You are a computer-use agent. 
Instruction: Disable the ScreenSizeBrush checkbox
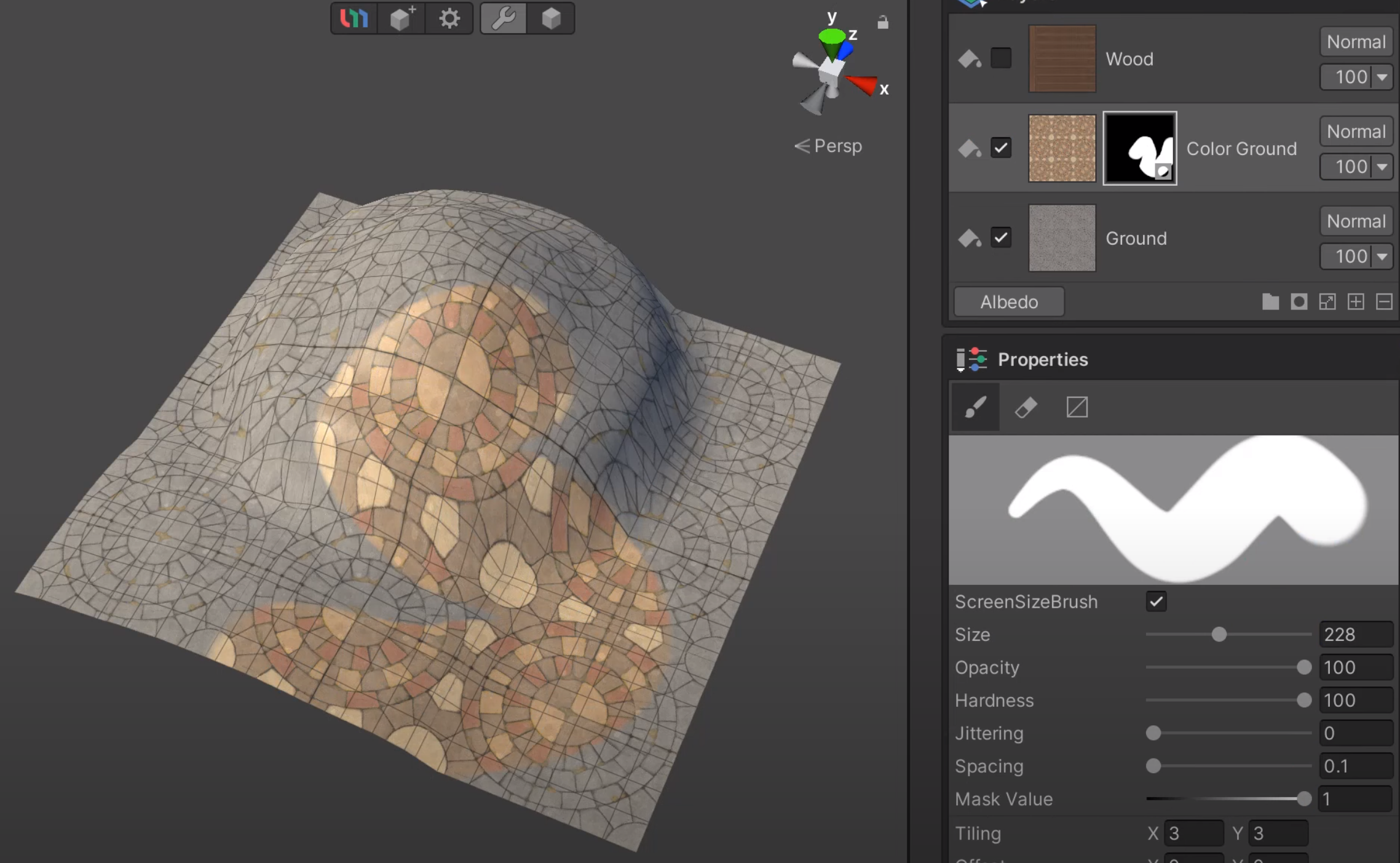[1156, 602]
